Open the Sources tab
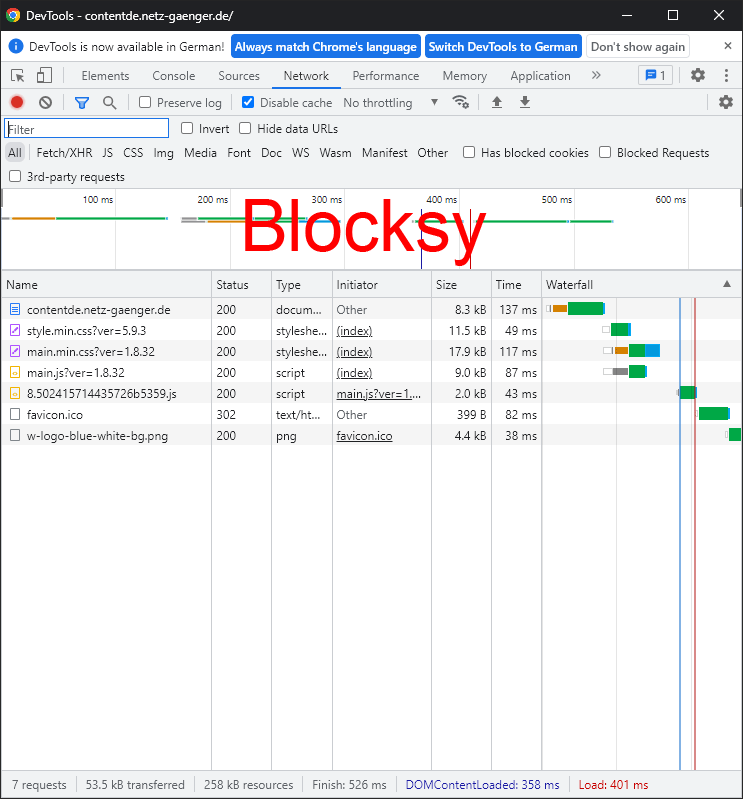Screen dimensions: 743x799 [x=239, y=76]
